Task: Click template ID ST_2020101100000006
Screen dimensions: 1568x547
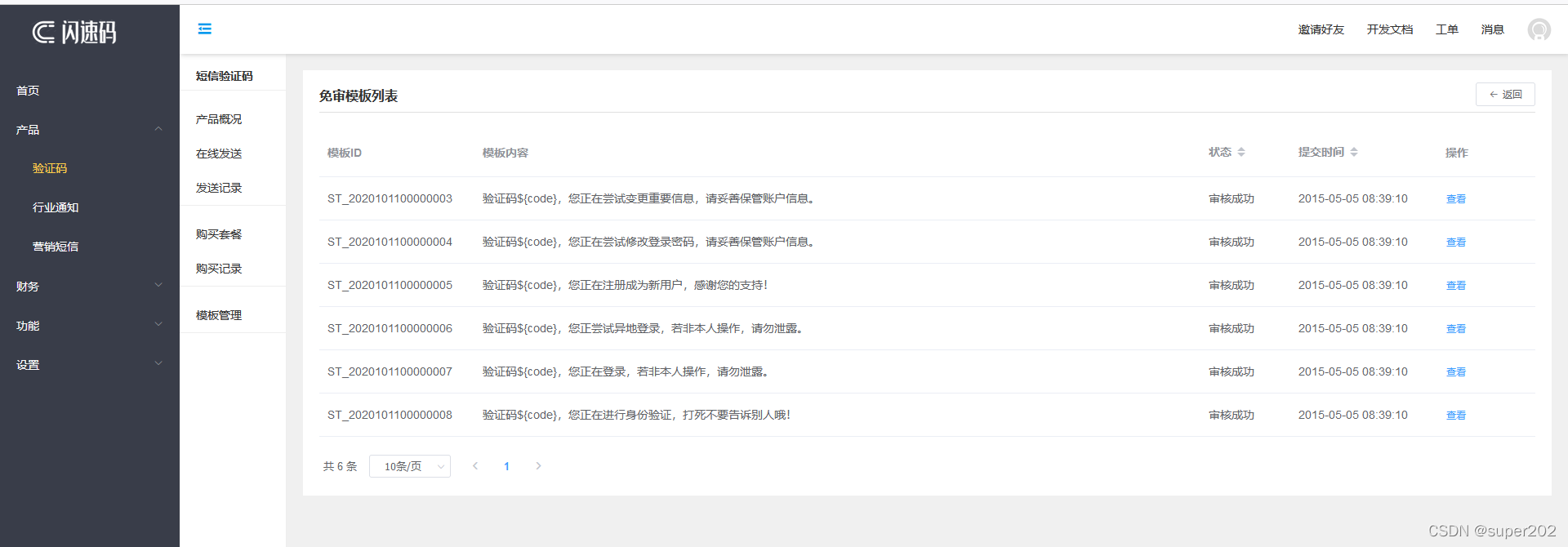Action: (x=390, y=328)
